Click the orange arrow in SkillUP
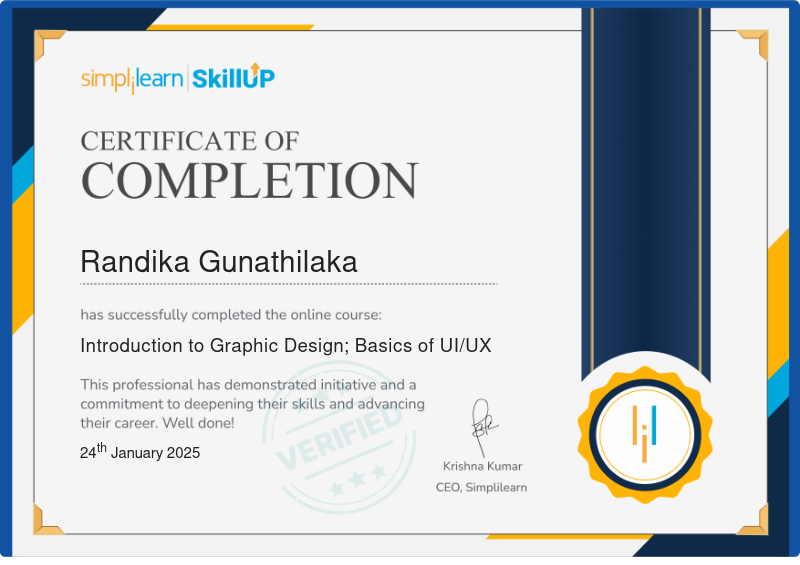 point(256,67)
